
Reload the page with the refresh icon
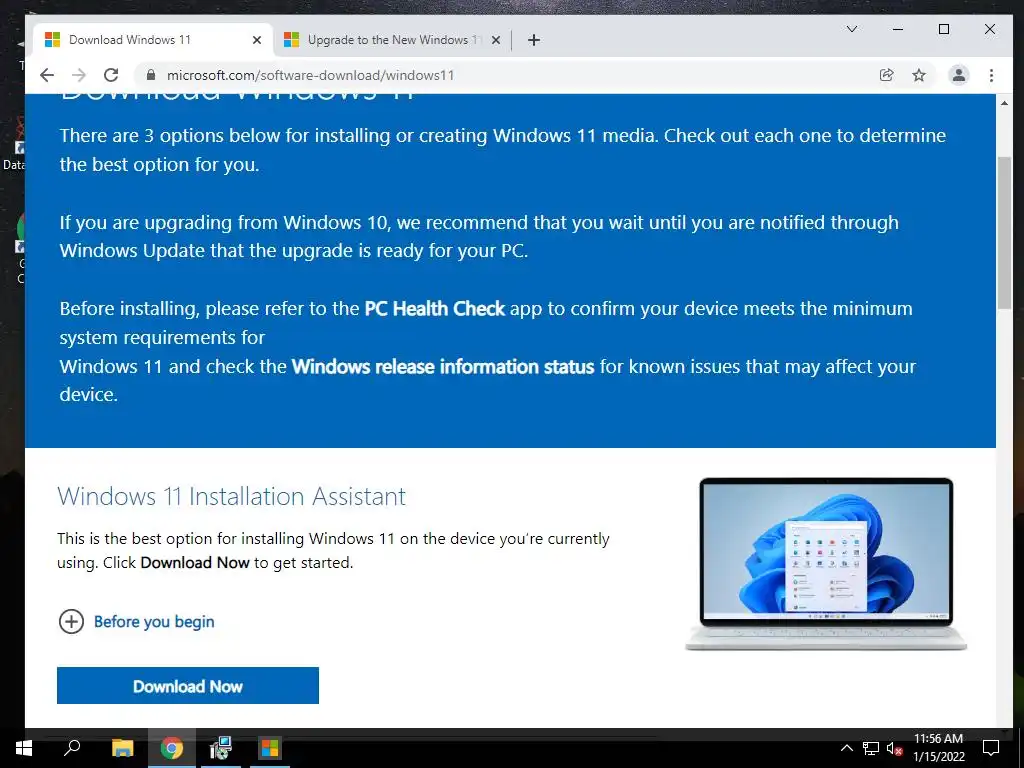pyautogui.click(x=111, y=75)
